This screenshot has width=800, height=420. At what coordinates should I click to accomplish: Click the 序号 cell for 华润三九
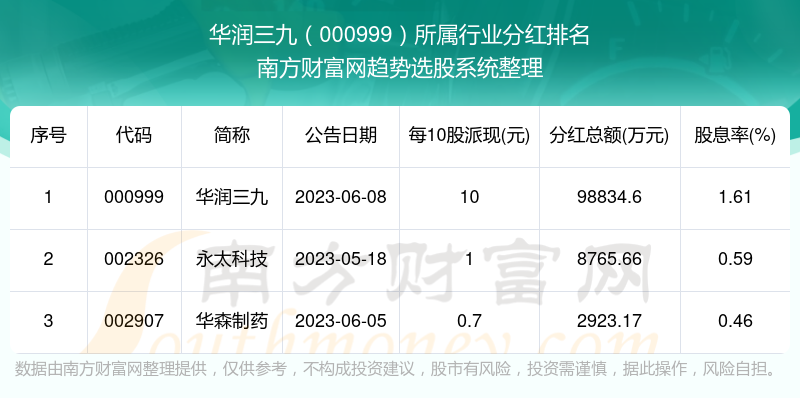tap(48, 197)
